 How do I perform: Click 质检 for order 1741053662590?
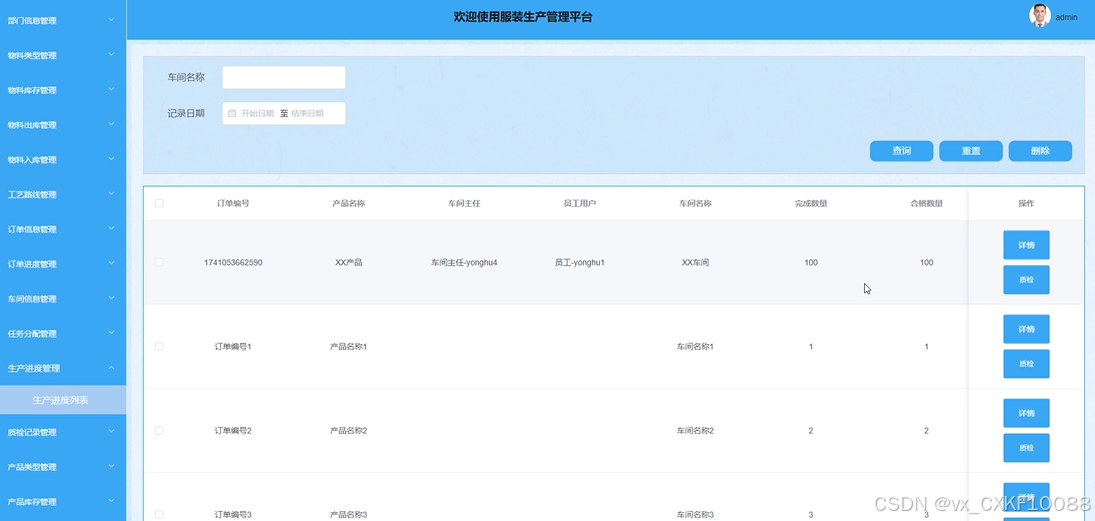coord(1026,279)
